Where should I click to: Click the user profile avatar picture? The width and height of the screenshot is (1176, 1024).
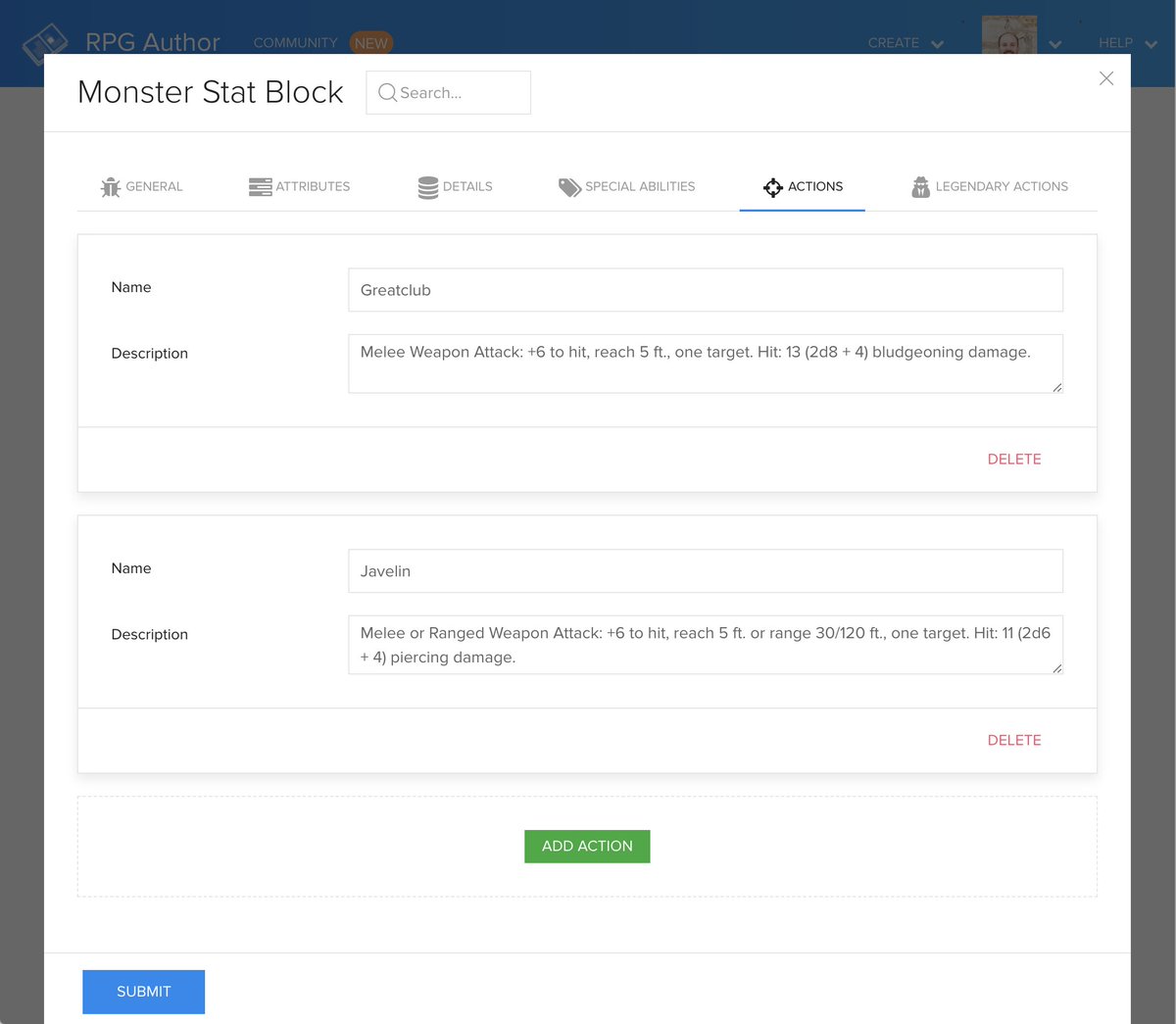(x=1009, y=35)
